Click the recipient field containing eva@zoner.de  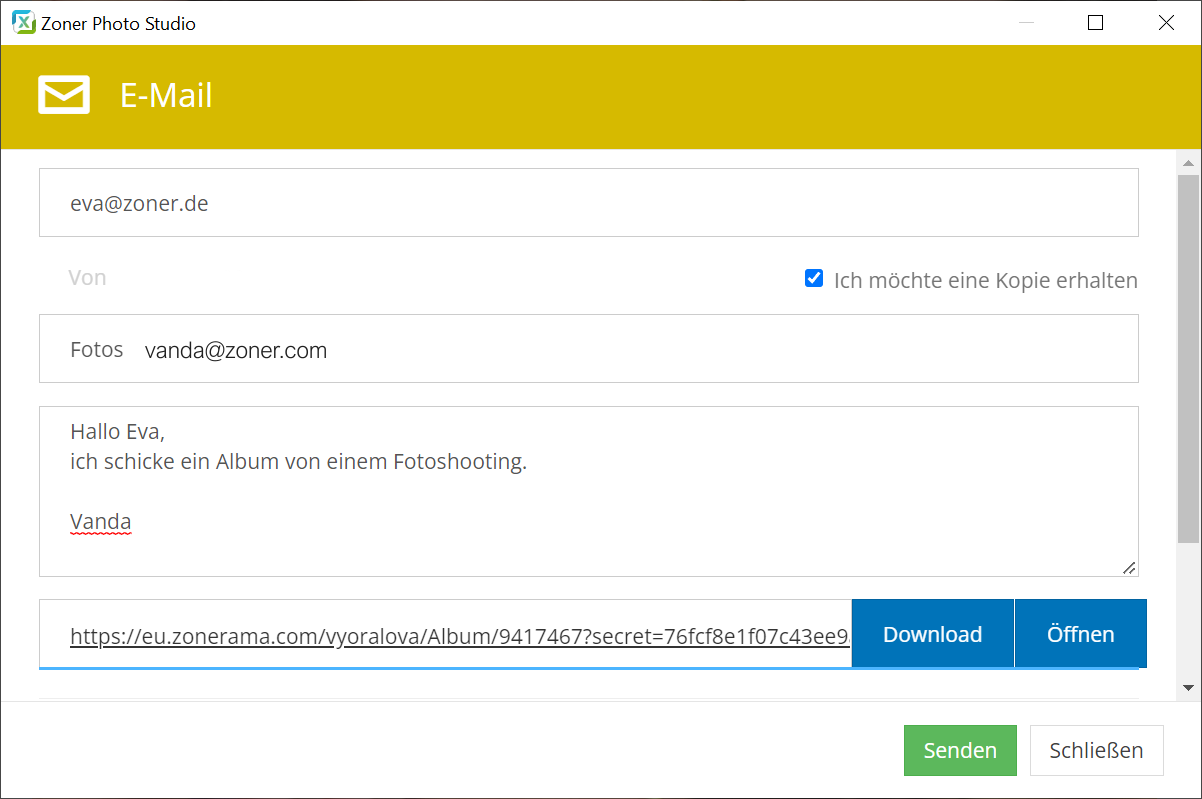click(588, 203)
